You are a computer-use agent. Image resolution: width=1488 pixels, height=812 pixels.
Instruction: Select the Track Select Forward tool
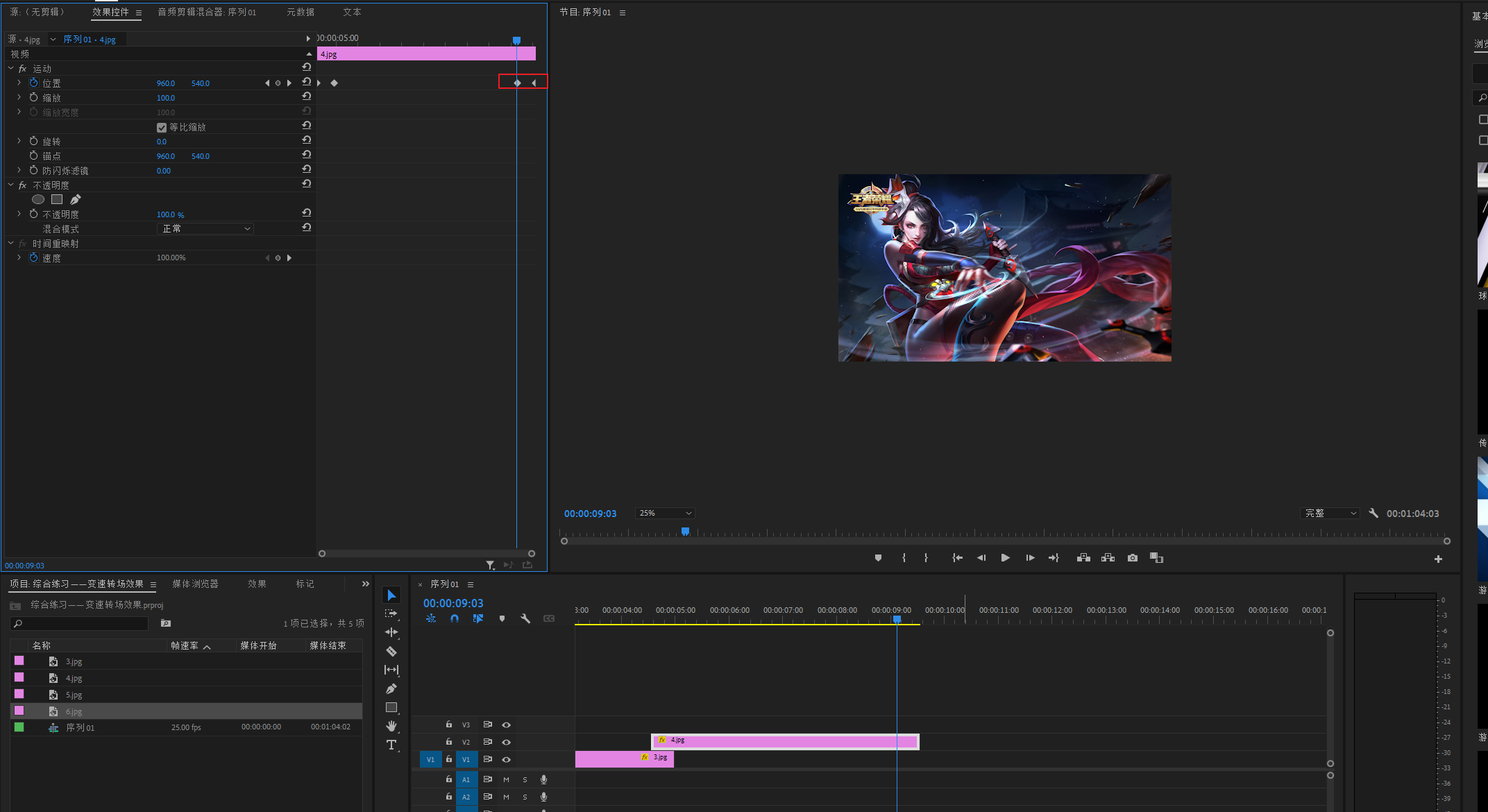click(391, 614)
